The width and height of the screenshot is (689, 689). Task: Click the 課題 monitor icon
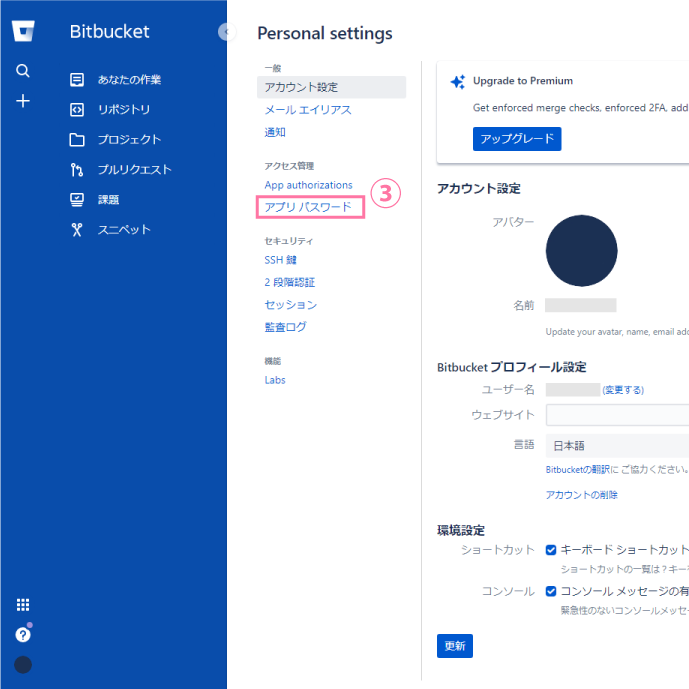[x=77, y=199]
